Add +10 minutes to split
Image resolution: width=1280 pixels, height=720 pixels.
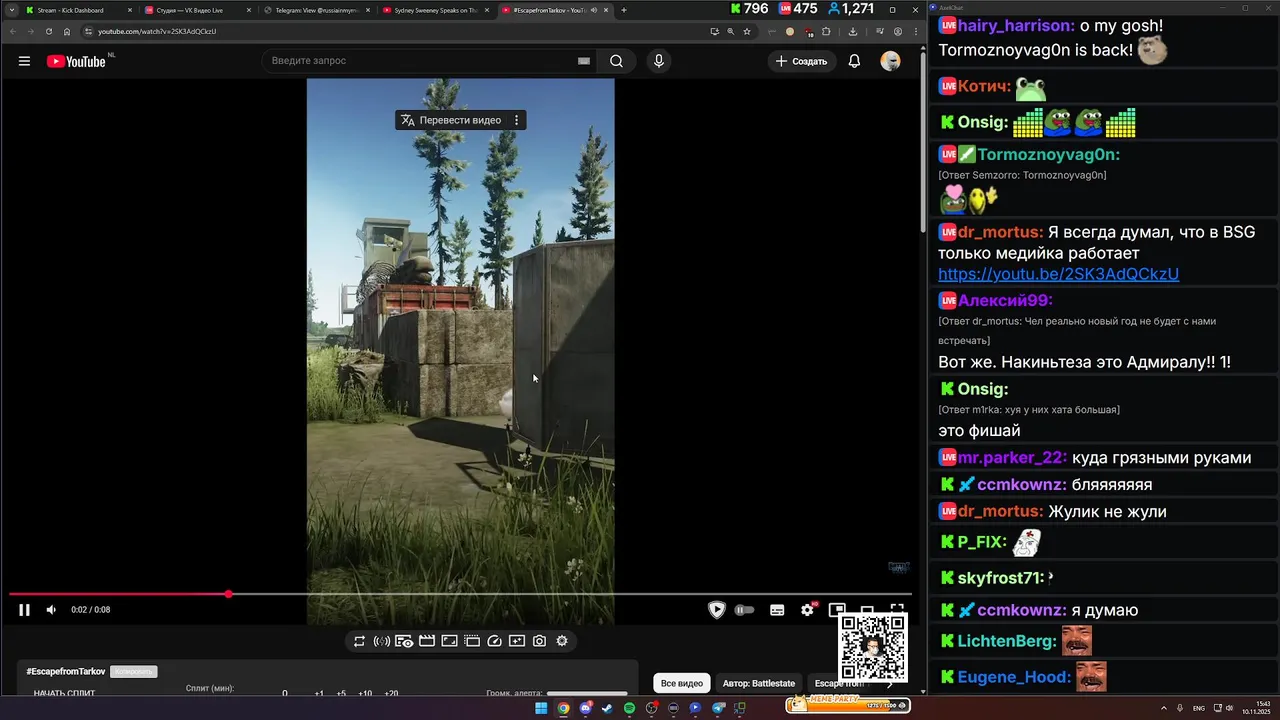pyautogui.click(x=365, y=693)
